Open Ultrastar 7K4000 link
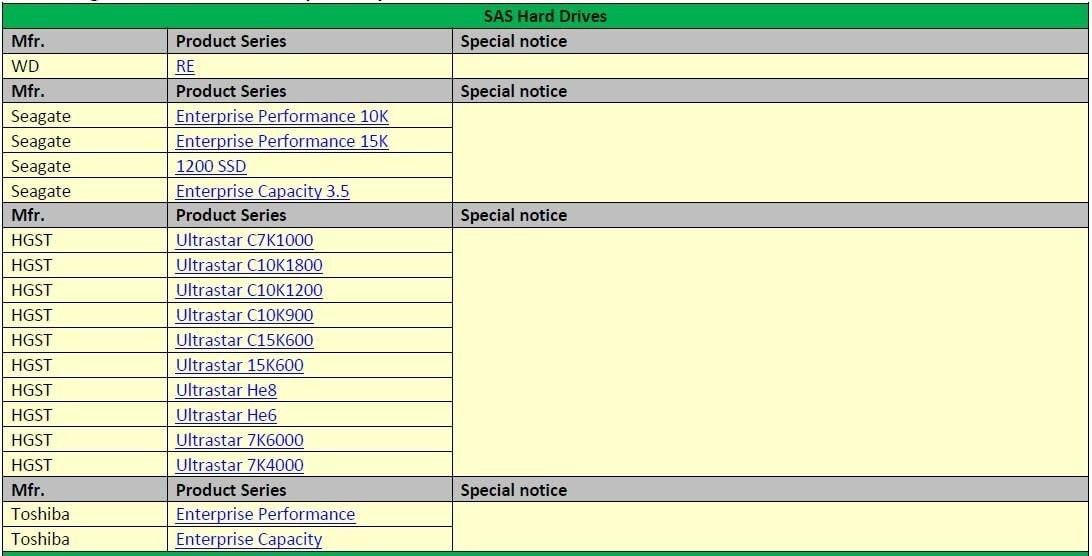This screenshot has height=556, width=1092. tap(240, 465)
